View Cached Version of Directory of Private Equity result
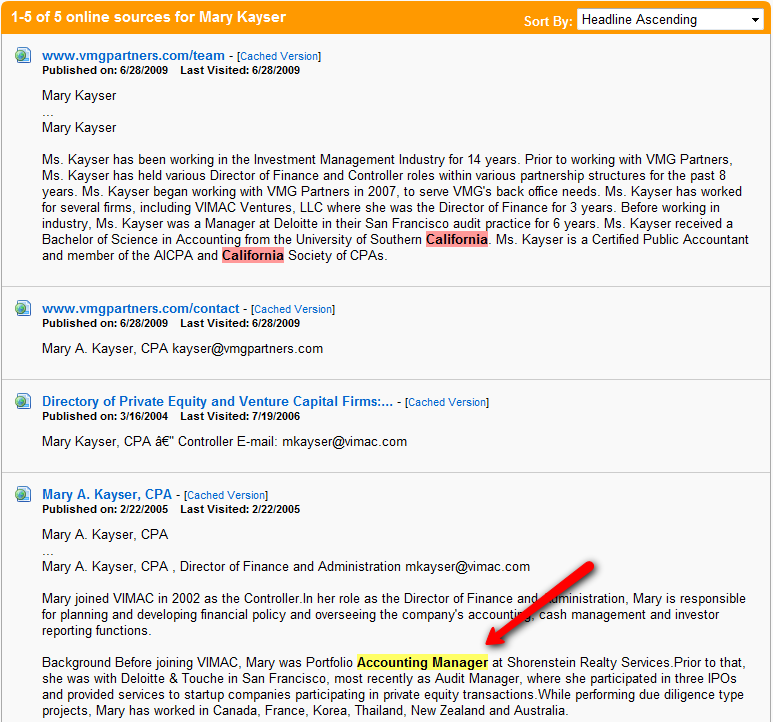Screen dimensions: 773x722 click(447, 403)
